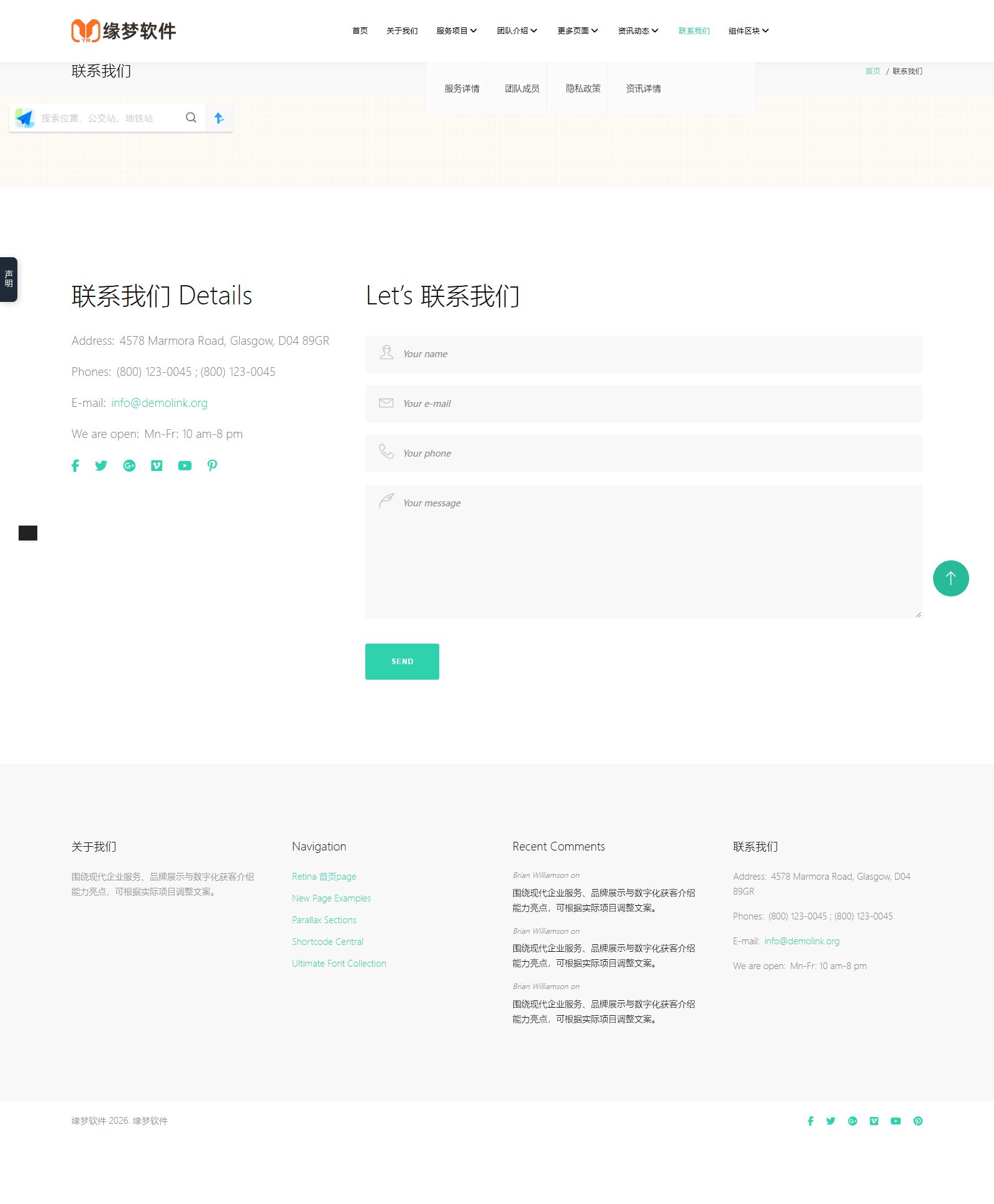The height and width of the screenshot is (1204, 994).
Task: Click the message textarea resize handle
Action: [918, 614]
